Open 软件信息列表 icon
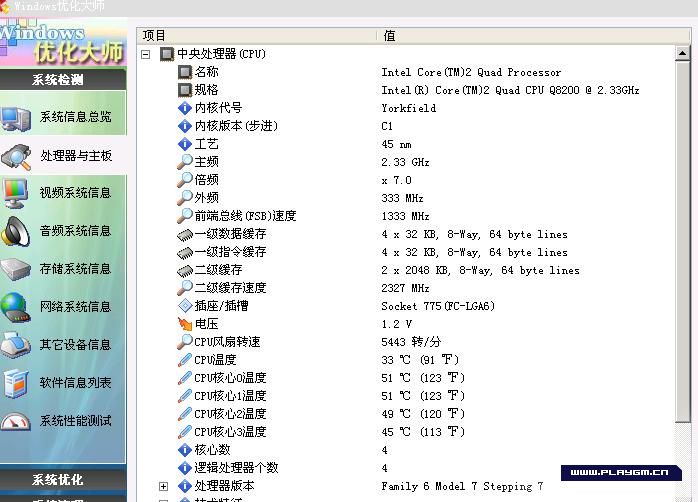 click(x=16, y=383)
